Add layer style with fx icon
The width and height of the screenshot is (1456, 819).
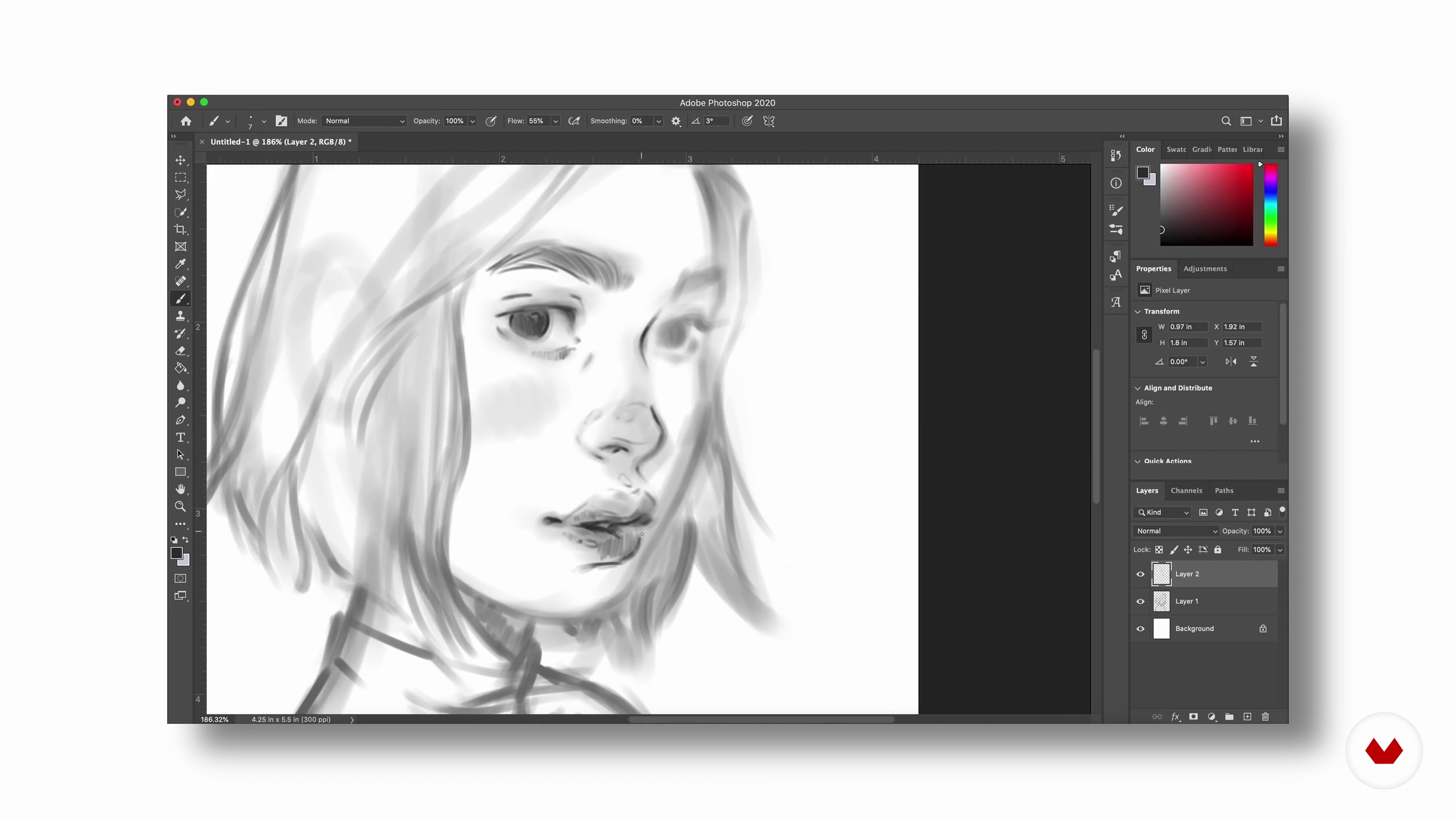[1175, 717]
